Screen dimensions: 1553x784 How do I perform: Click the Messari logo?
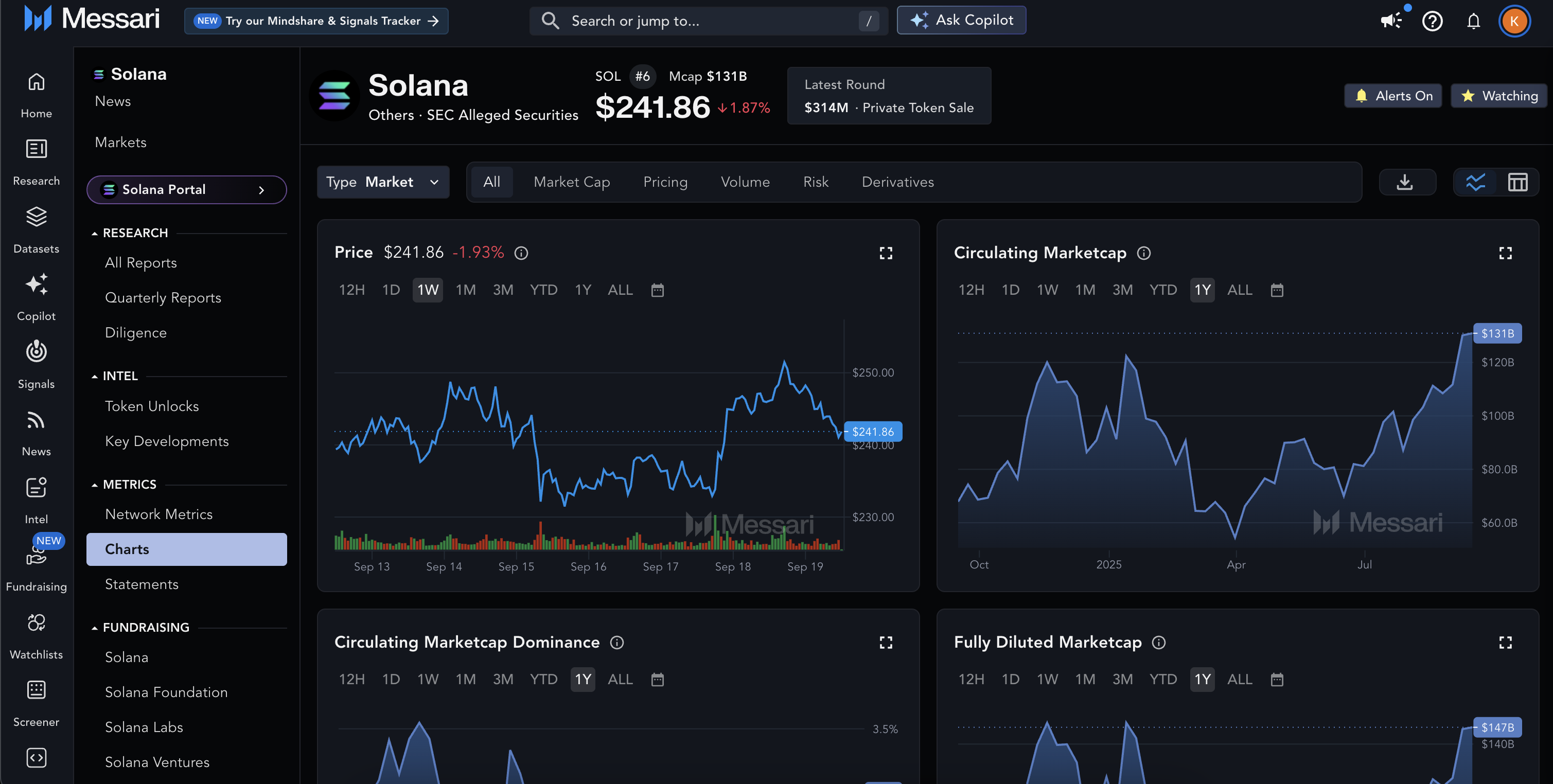tap(92, 19)
